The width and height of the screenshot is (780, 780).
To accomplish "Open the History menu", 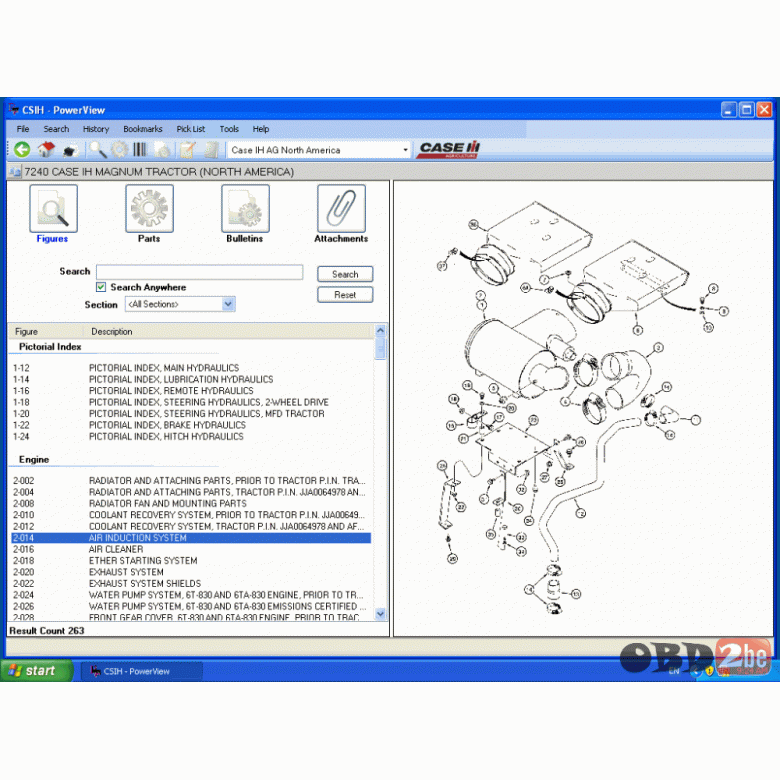I will pyautogui.click(x=96, y=129).
